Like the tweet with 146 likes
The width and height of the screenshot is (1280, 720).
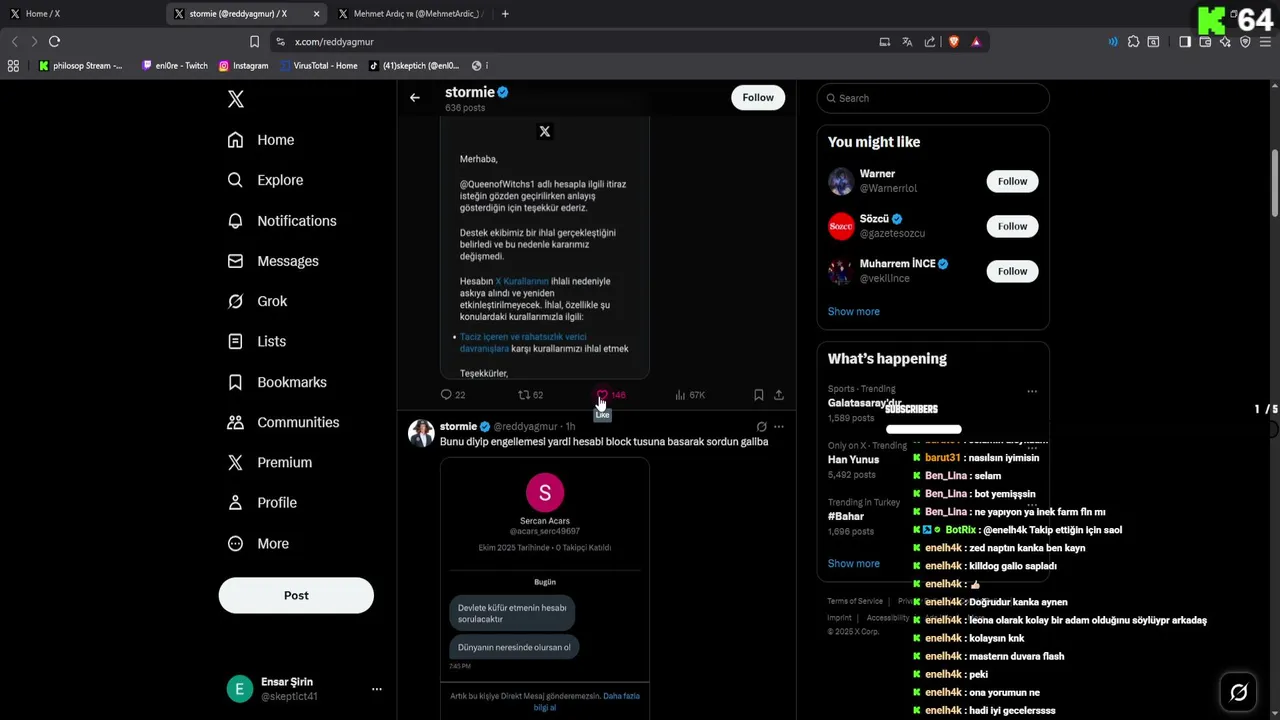coord(610,395)
